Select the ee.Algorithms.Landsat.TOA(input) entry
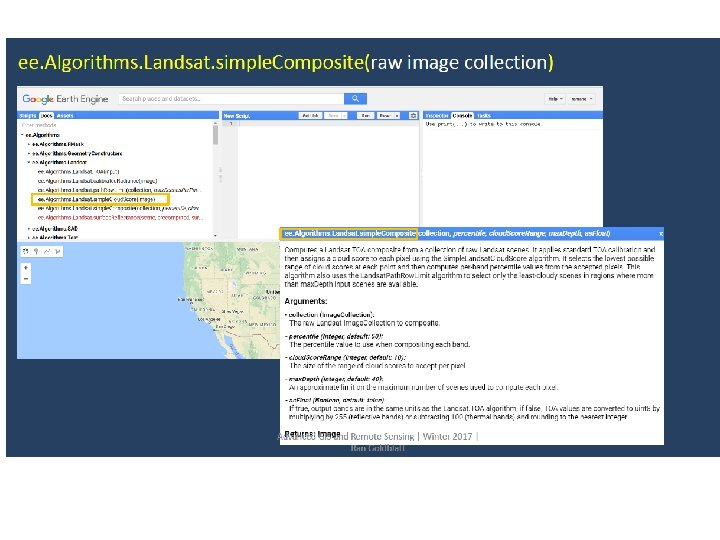The width and height of the screenshot is (720, 540). (x=79, y=172)
